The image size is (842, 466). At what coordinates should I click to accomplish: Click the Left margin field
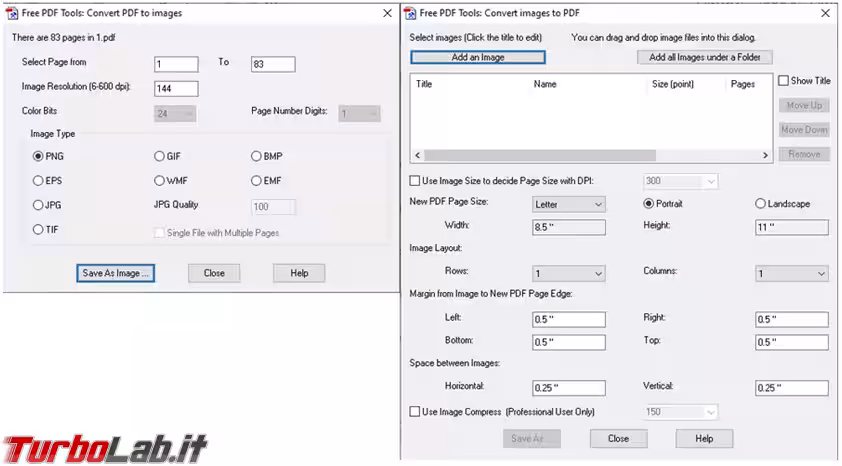tap(569, 319)
